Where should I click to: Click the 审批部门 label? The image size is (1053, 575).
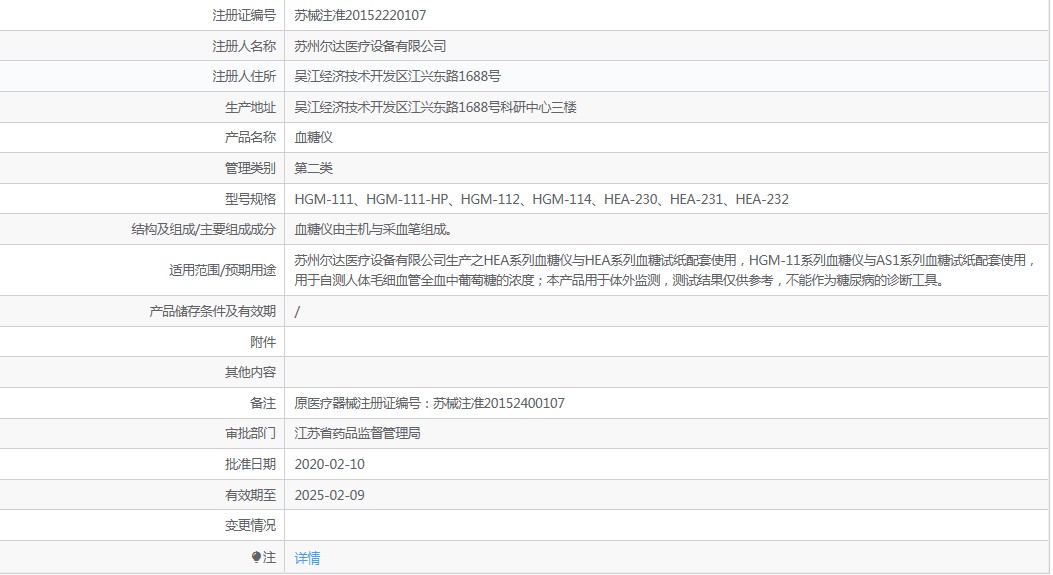point(250,433)
